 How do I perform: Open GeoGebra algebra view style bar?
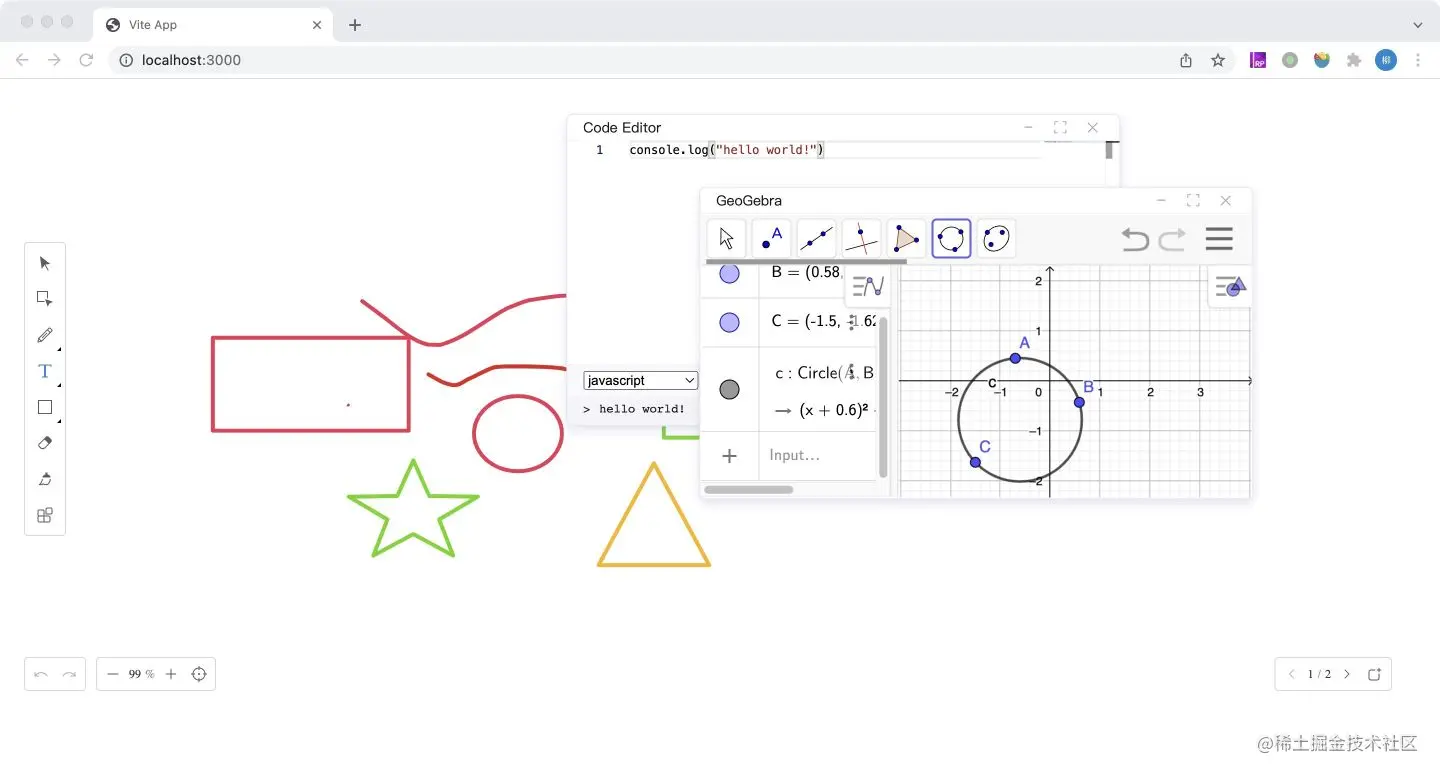pyautogui.click(x=868, y=286)
